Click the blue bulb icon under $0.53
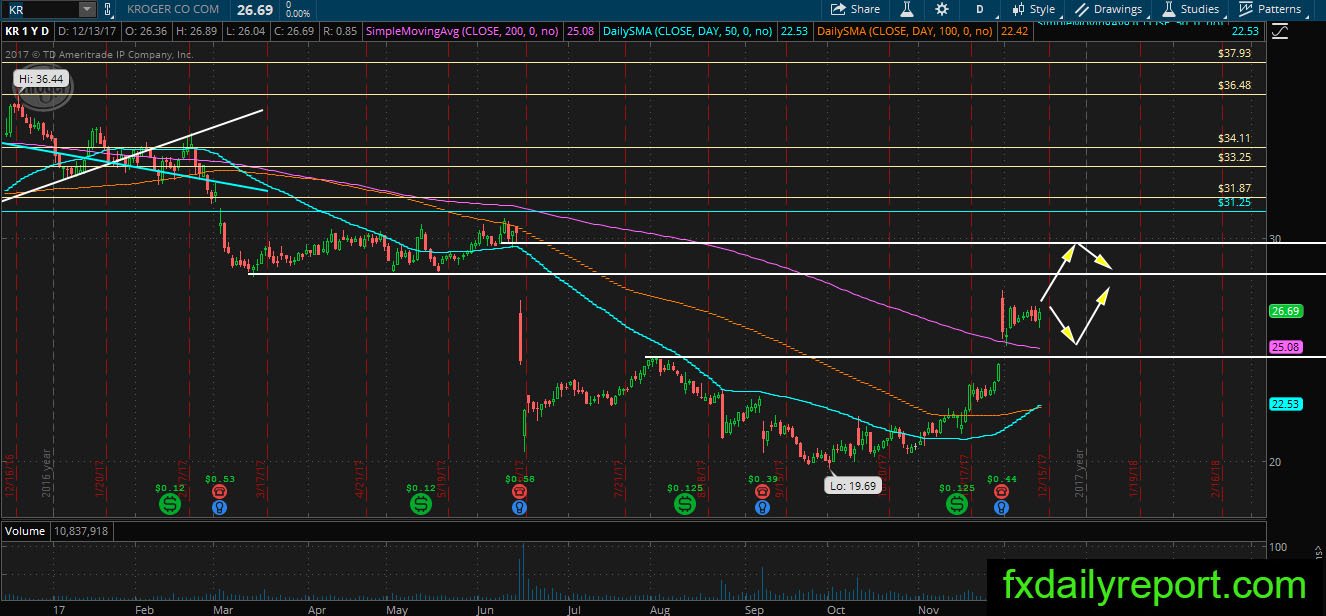Image resolution: width=1326 pixels, height=616 pixels. 219,508
